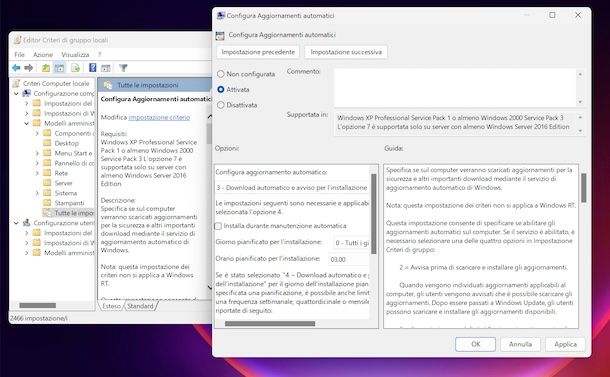Click the Opzioni panel horizontal scrollbar thumb

tap(270, 324)
